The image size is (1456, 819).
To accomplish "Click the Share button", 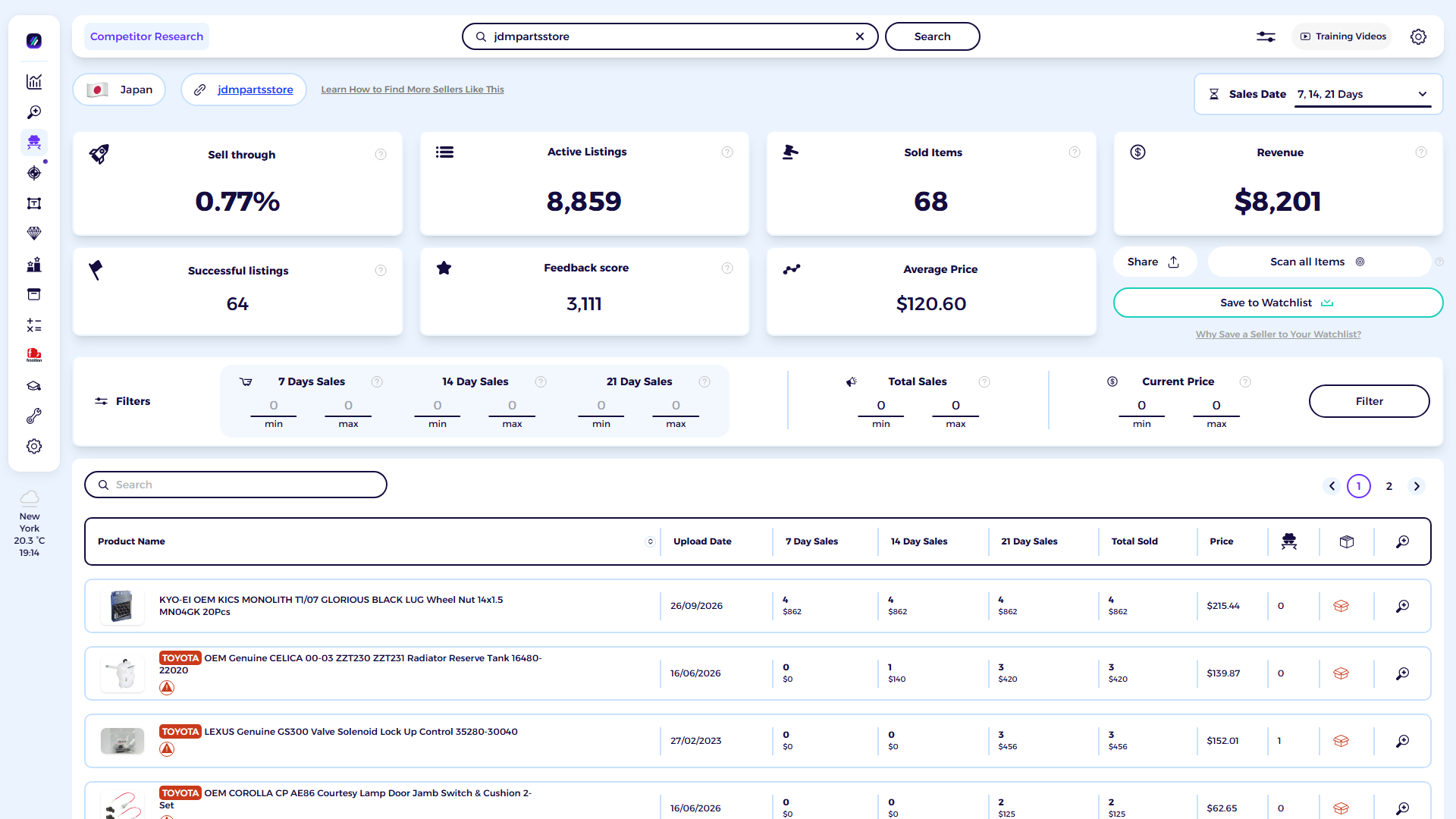I will click(1153, 262).
